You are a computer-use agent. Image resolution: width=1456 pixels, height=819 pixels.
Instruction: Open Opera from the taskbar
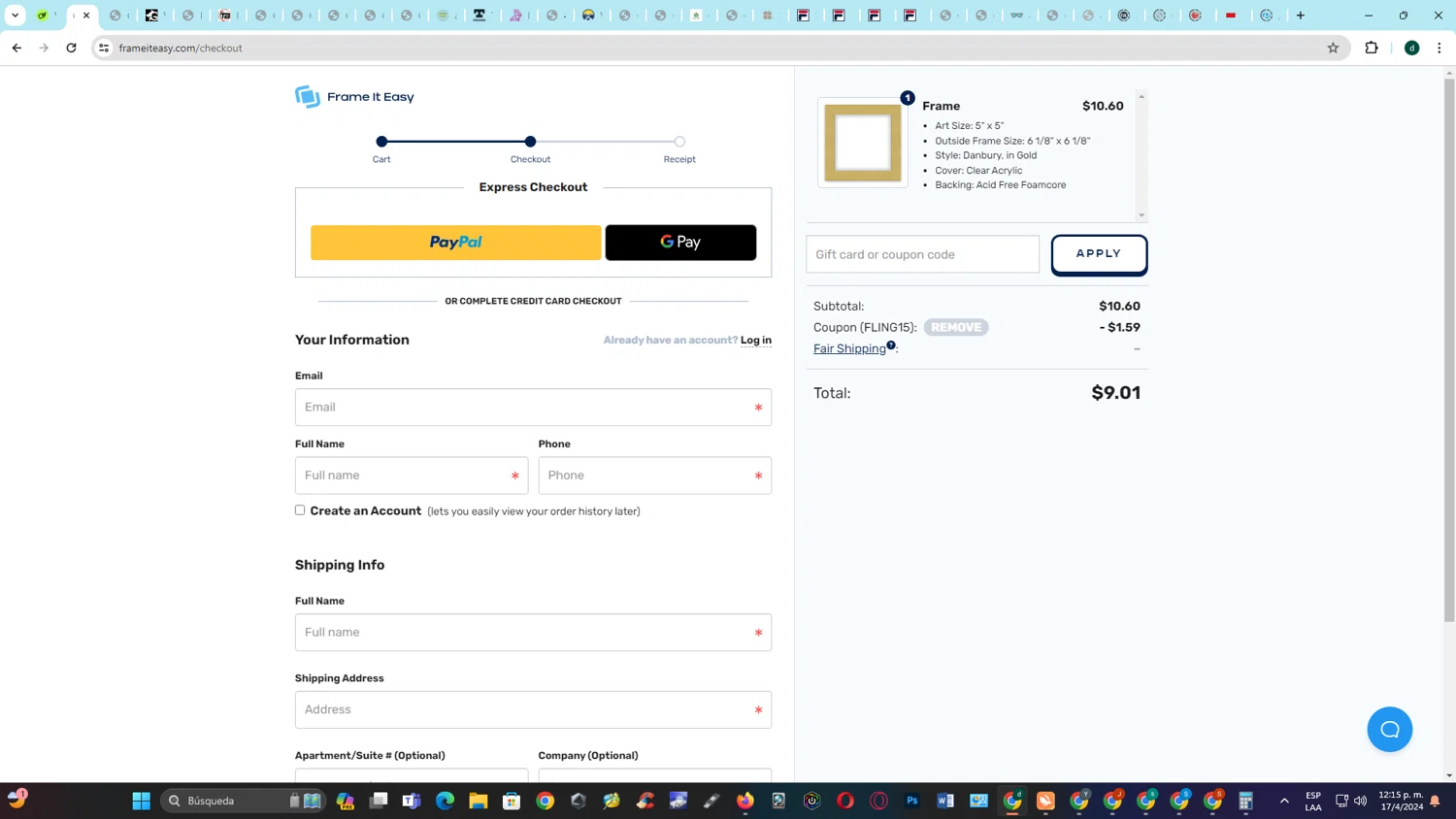click(845, 801)
